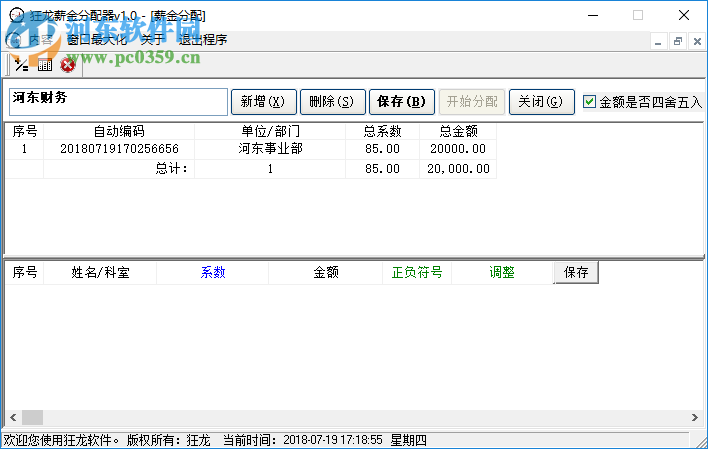Click the horizontal scrollbar right arrow
Screen dimensions: 708x449
click(x=695, y=417)
